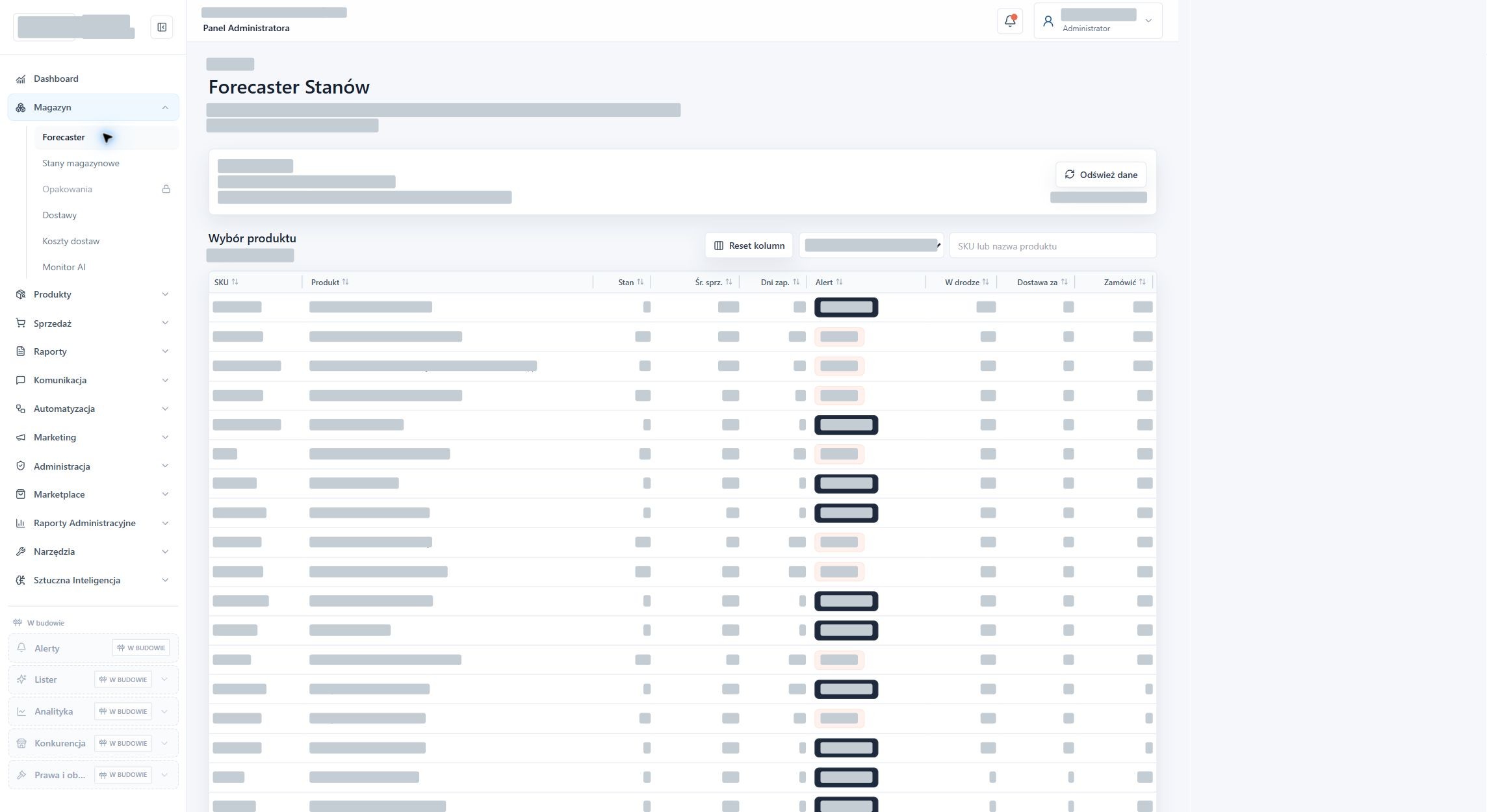Click the Produkty box icon
1487x812 pixels.
(21, 294)
